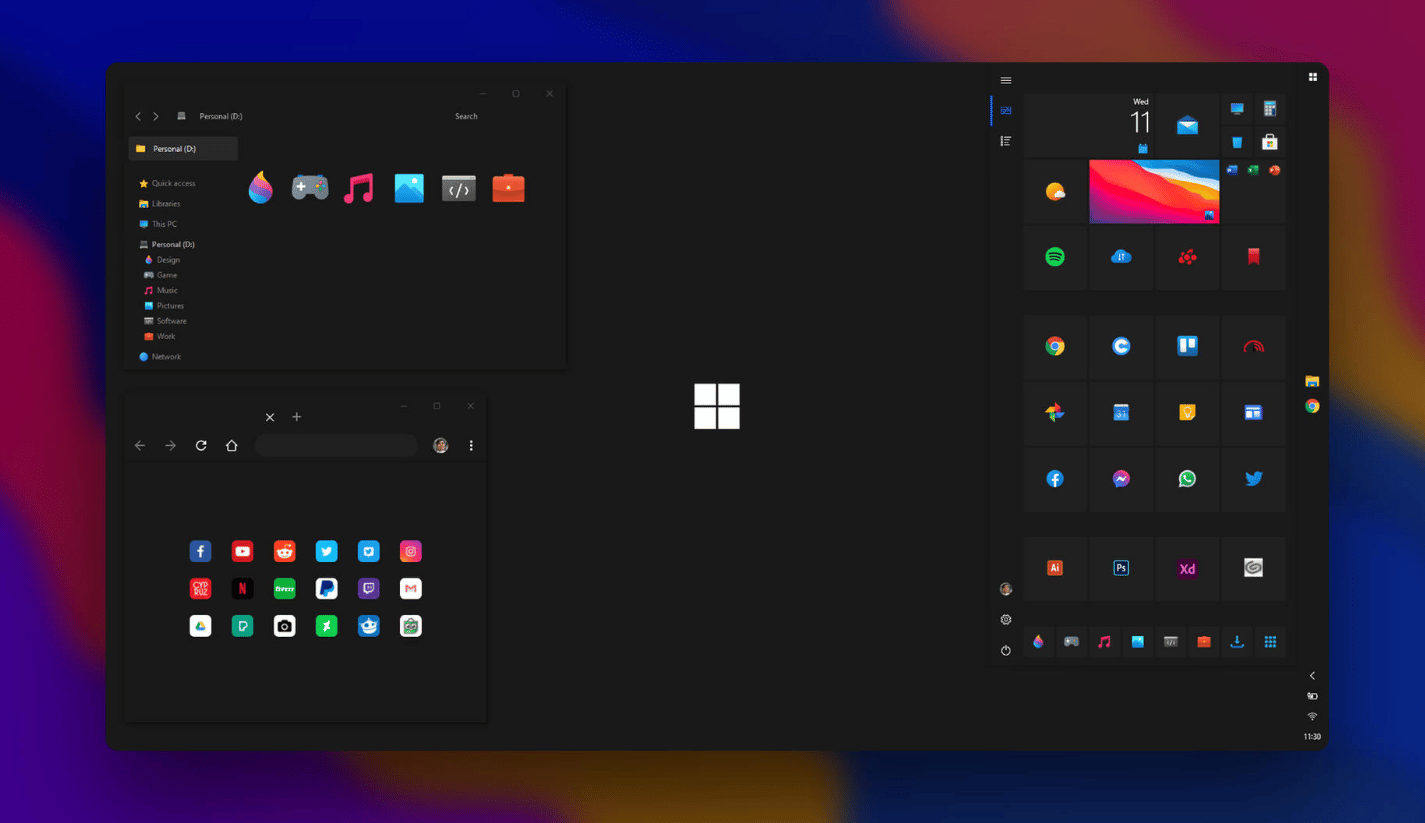The image size is (1425, 823).
Task: Open the blue cloud sync tile
Action: coord(1121,257)
